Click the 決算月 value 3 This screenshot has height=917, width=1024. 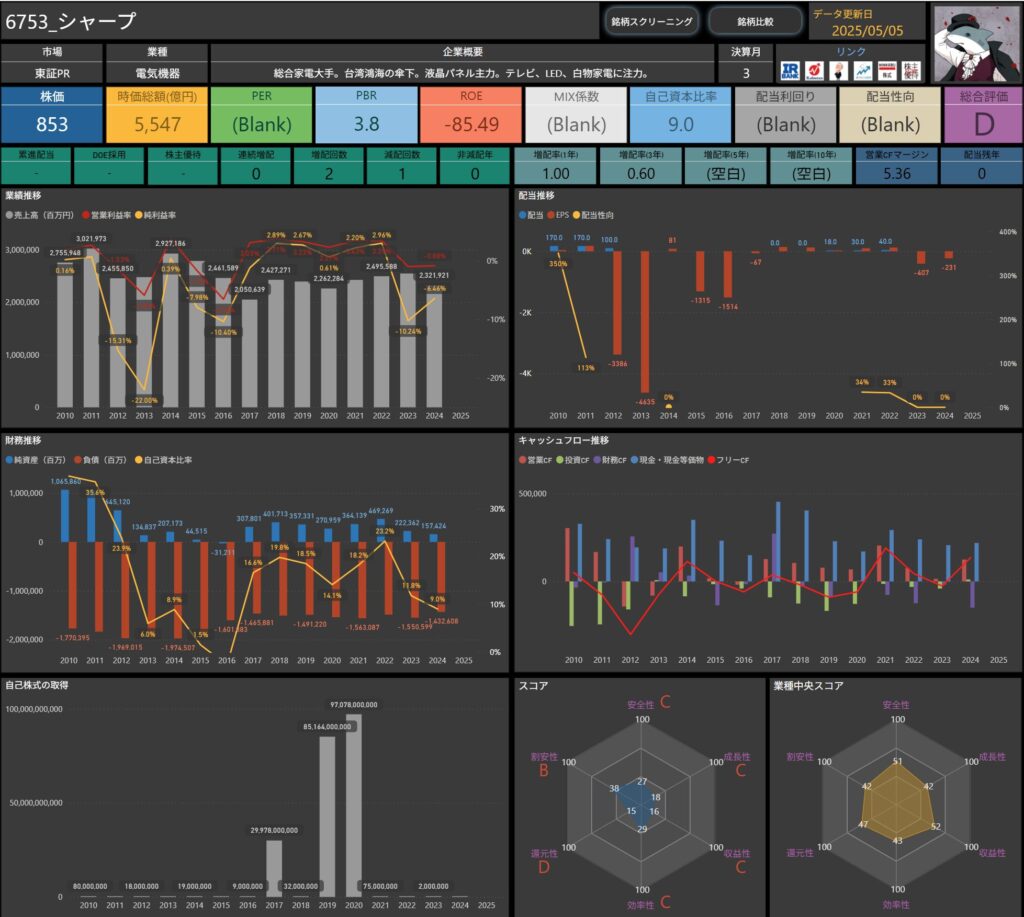[x=746, y=73]
